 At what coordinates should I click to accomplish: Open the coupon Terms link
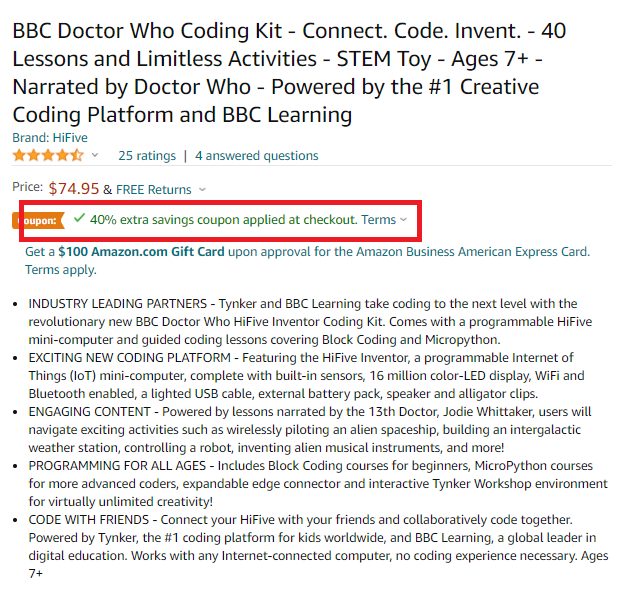378,220
